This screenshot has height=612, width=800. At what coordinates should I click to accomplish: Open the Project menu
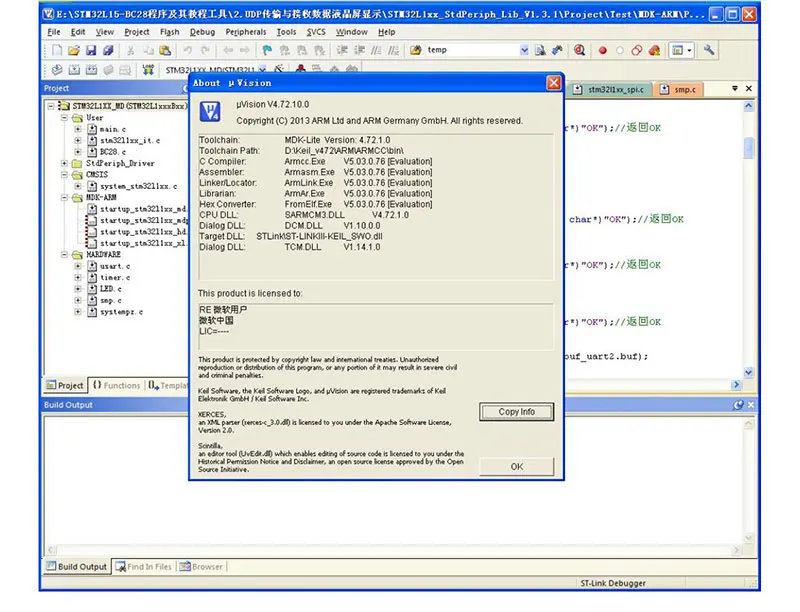(x=137, y=32)
